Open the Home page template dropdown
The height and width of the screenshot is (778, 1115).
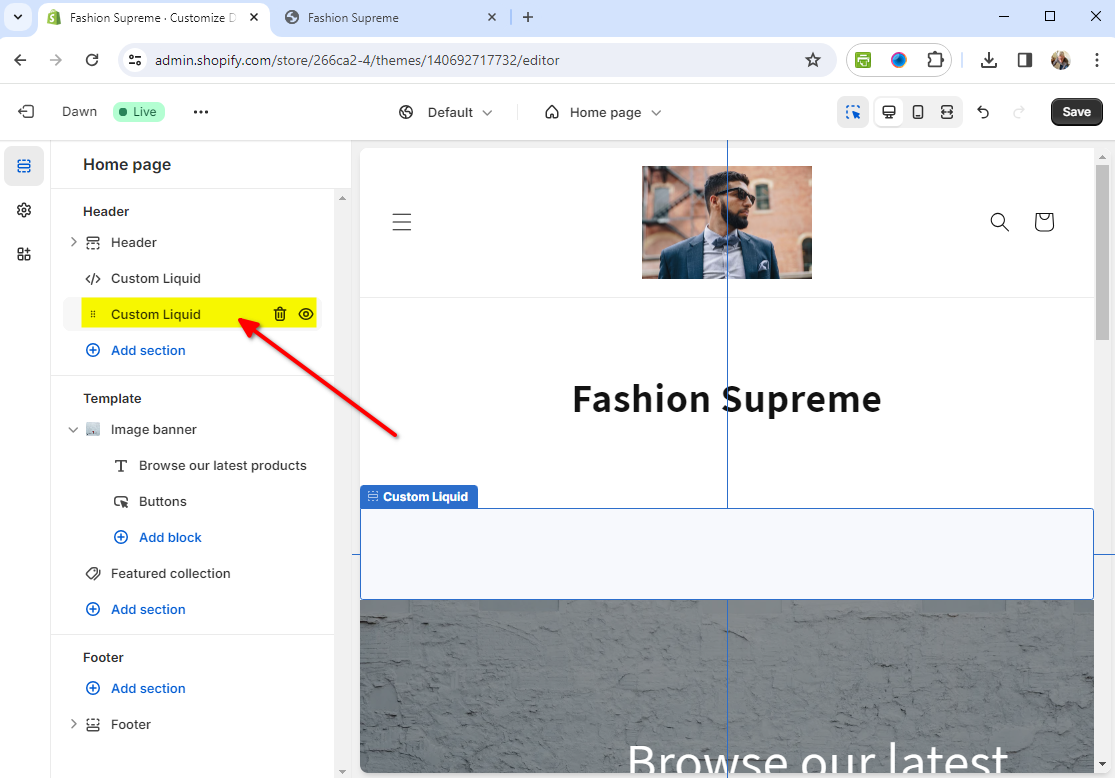pyautogui.click(x=603, y=112)
